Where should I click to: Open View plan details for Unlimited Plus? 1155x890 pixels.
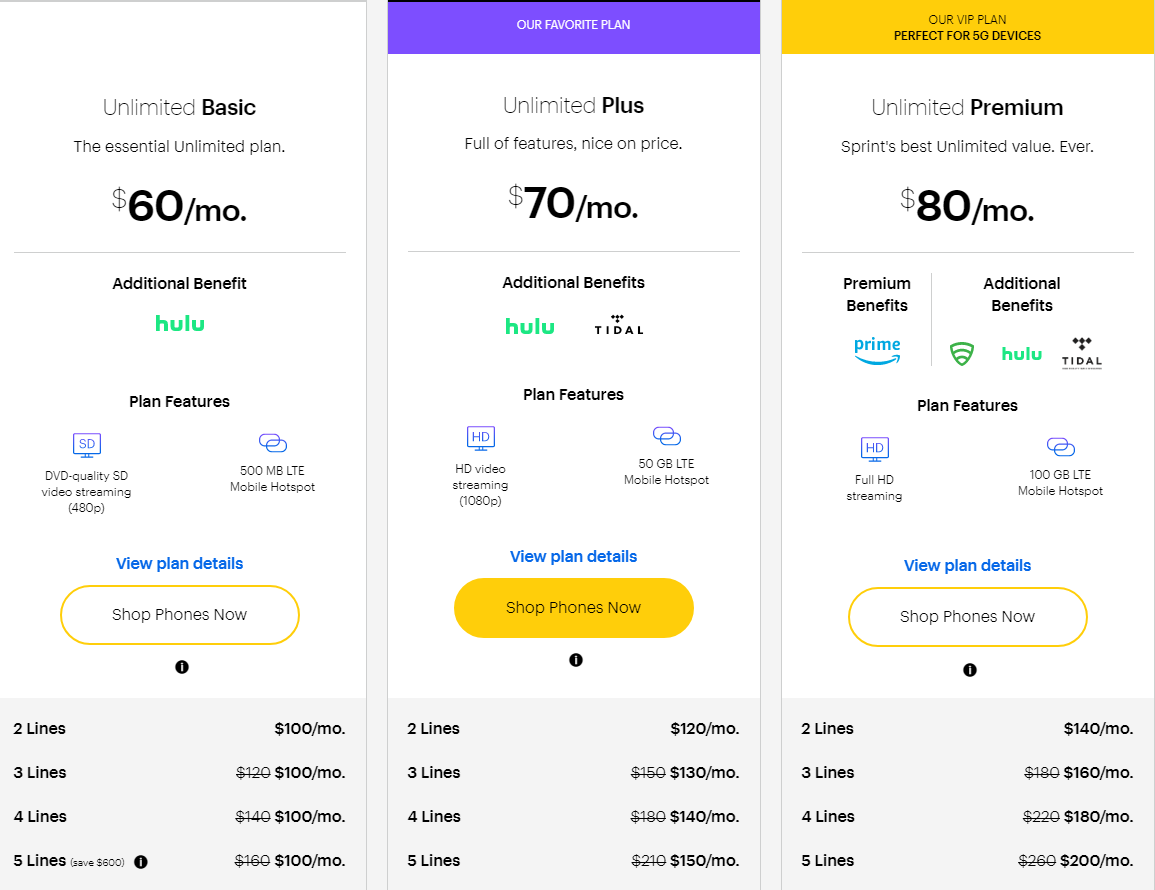pyautogui.click(x=574, y=557)
